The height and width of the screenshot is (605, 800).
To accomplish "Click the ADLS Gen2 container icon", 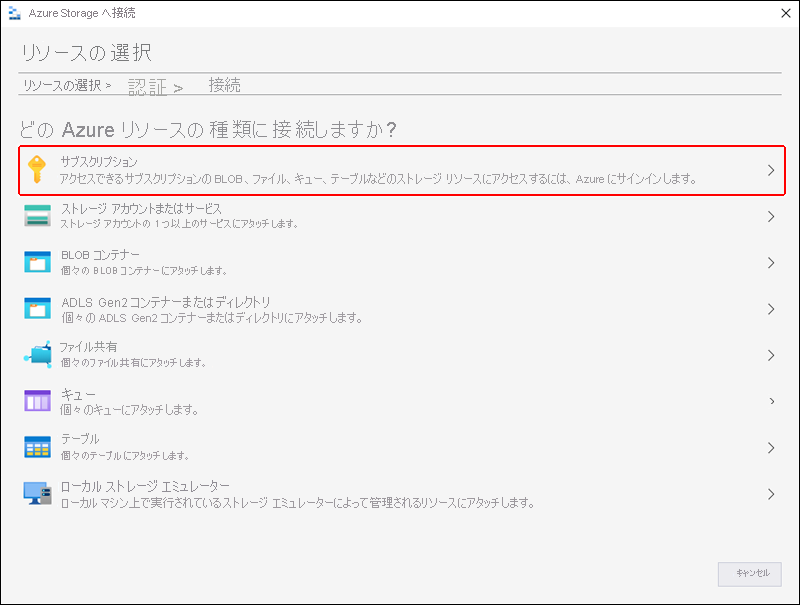I will click(37, 309).
